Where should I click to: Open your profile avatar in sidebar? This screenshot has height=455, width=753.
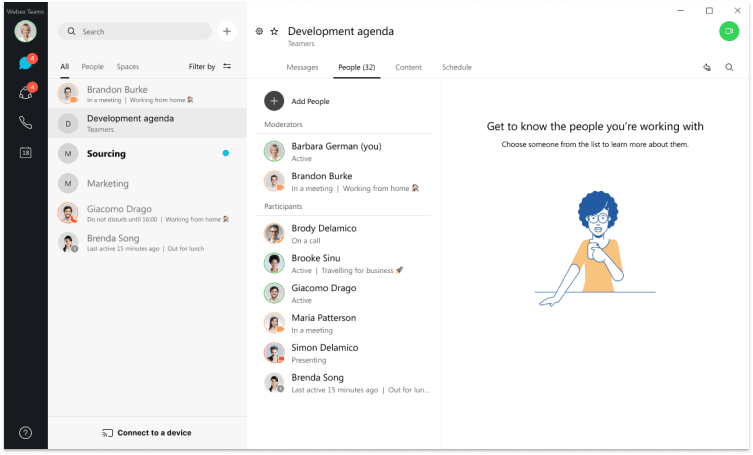point(25,32)
